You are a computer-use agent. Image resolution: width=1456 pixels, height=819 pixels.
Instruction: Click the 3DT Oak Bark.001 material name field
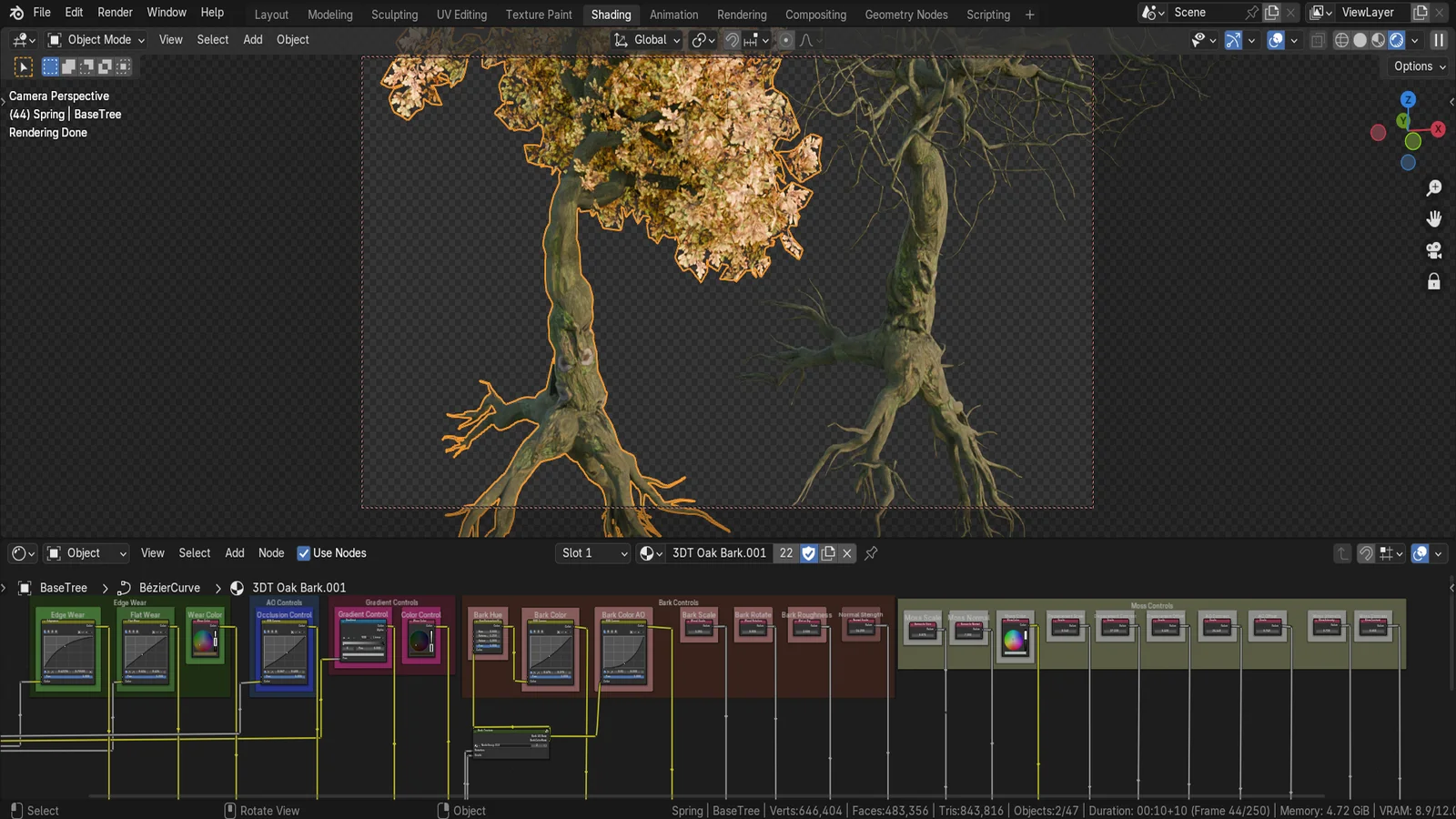[717, 552]
